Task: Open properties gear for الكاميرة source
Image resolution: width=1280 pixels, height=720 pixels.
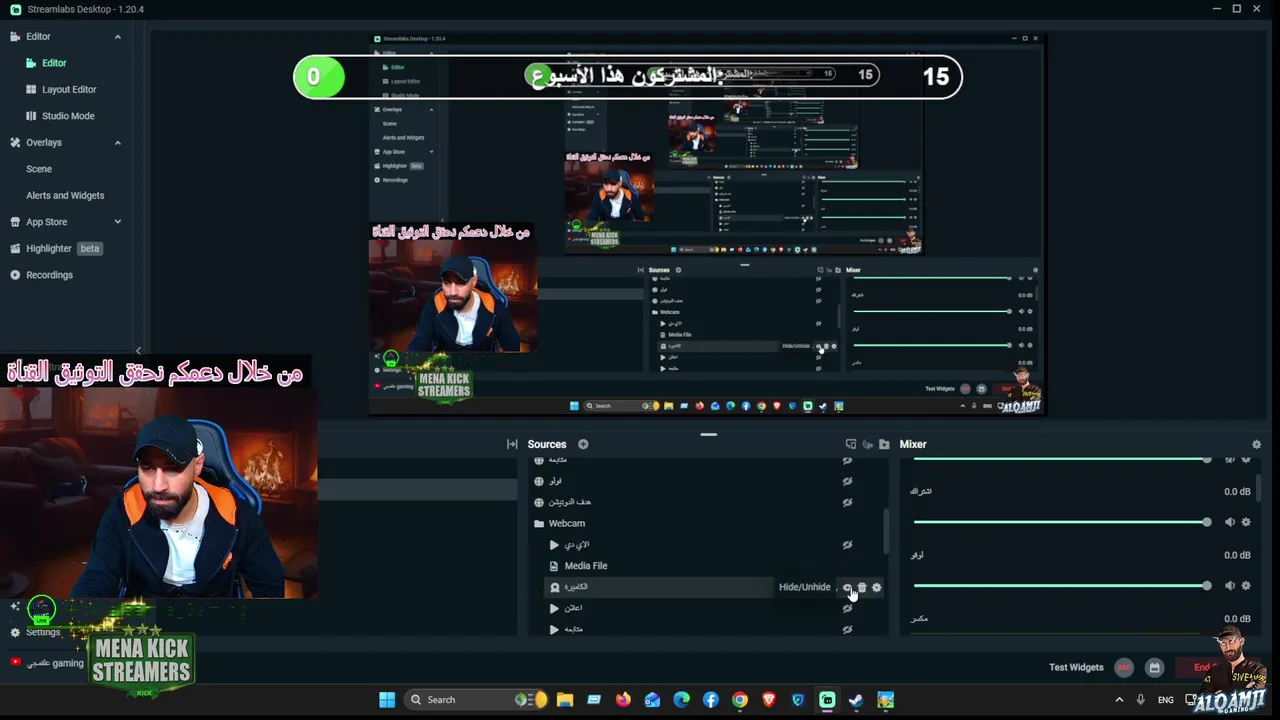Action: click(x=877, y=587)
